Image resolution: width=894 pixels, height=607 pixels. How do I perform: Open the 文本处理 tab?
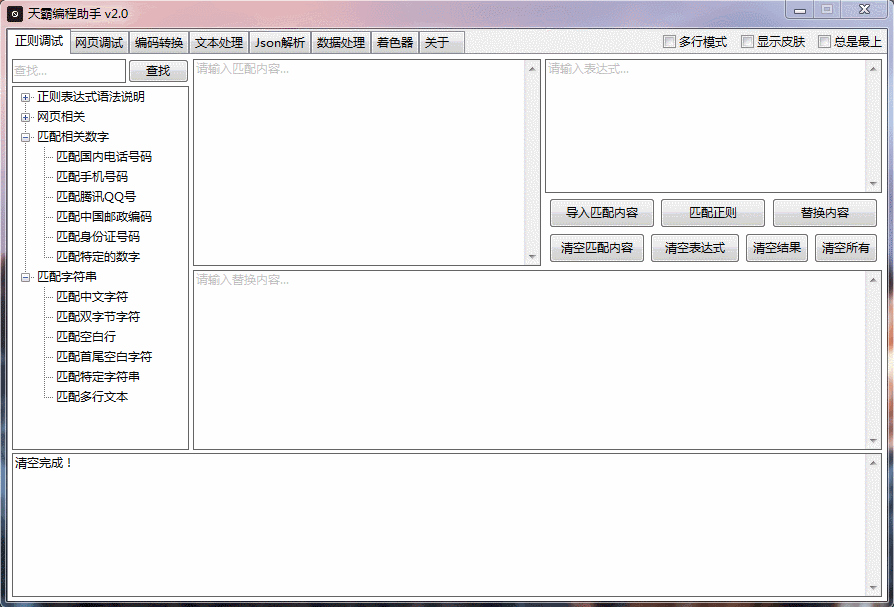219,43
